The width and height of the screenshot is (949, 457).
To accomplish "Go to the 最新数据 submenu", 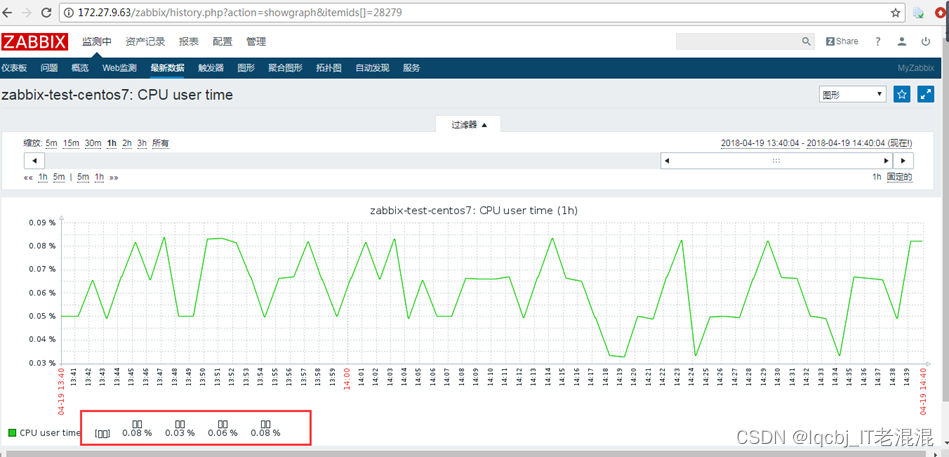I will coord(168,68).
